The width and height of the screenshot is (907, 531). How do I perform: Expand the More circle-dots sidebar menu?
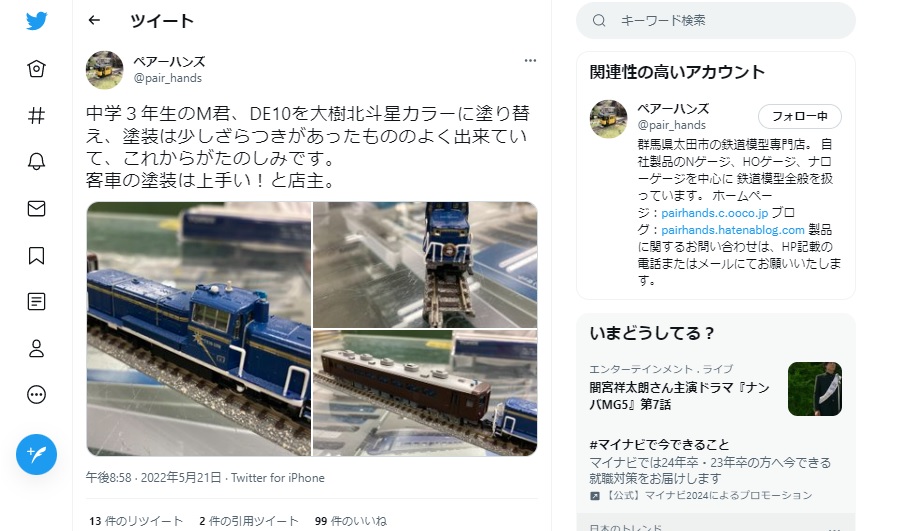click(36, 394)
